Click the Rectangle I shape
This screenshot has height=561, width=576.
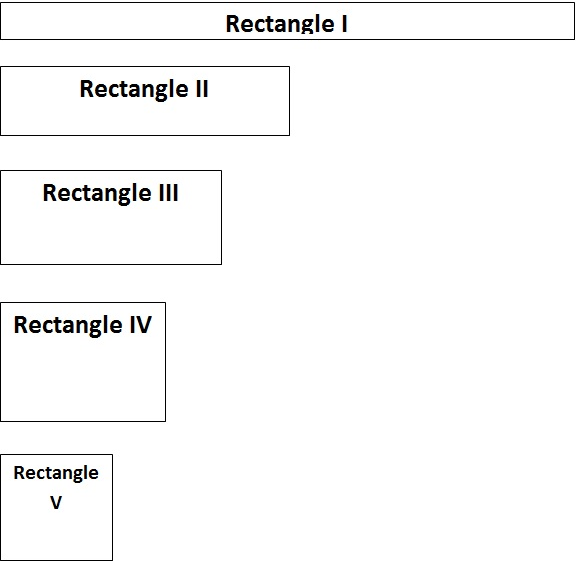click(287, 21)
